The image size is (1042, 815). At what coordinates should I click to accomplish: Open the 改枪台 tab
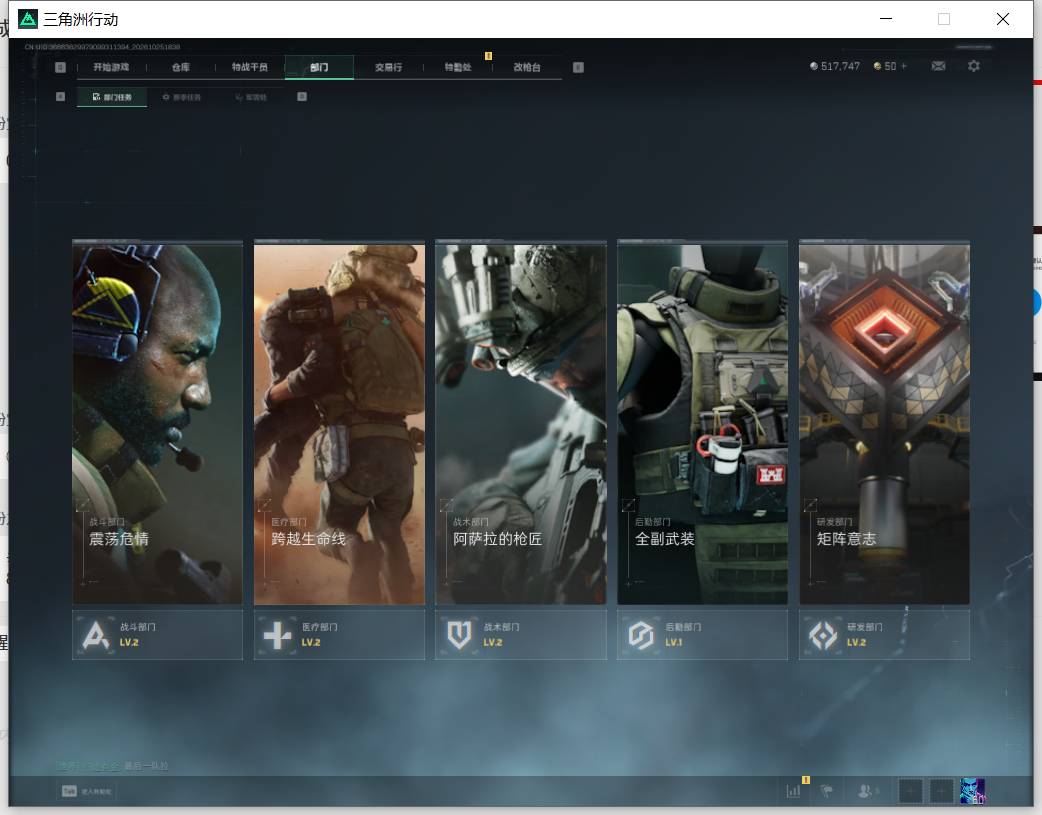point(527,67)
